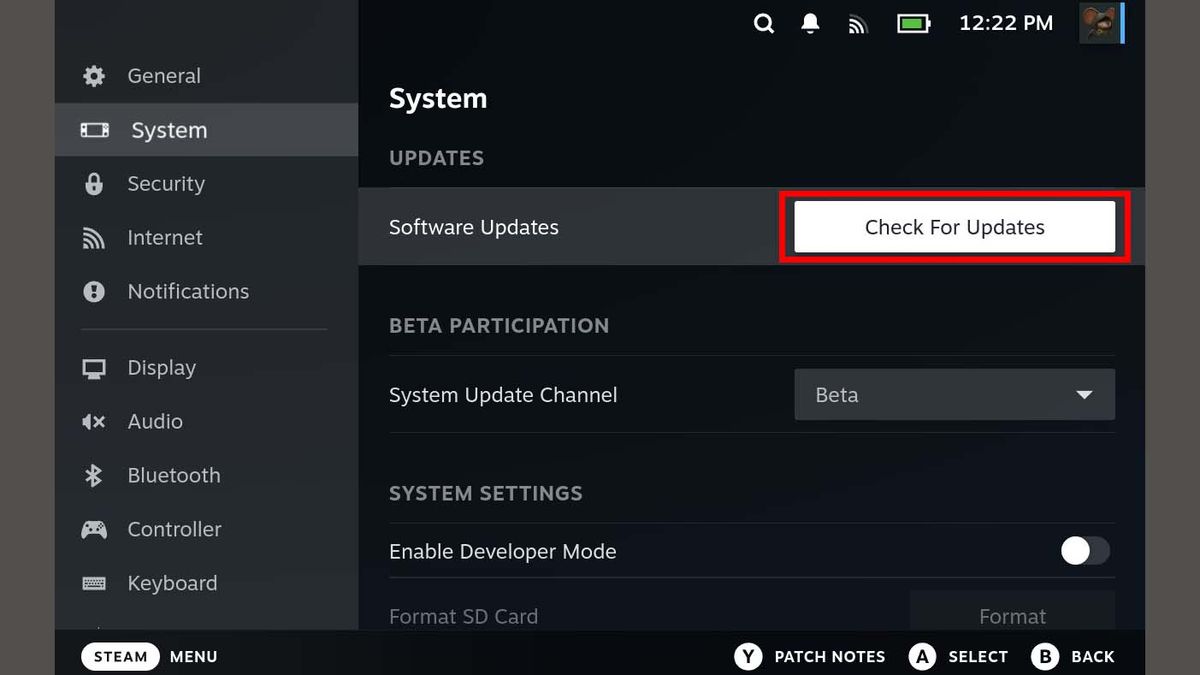Open the Search icon in the top bar
The height and width of the screenshot is (675, 1200).
[x=764, y=23]
